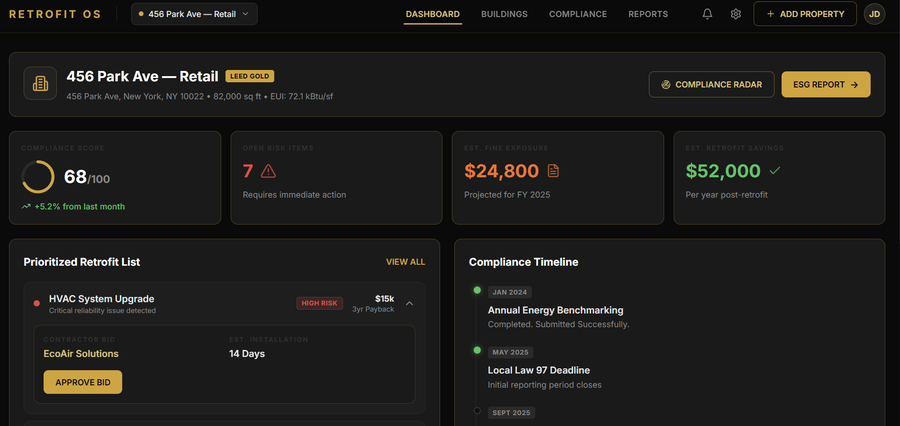900x426 pixels.
Task: Click the Local Law 97 Deadline title
Action: pos(539,370)
